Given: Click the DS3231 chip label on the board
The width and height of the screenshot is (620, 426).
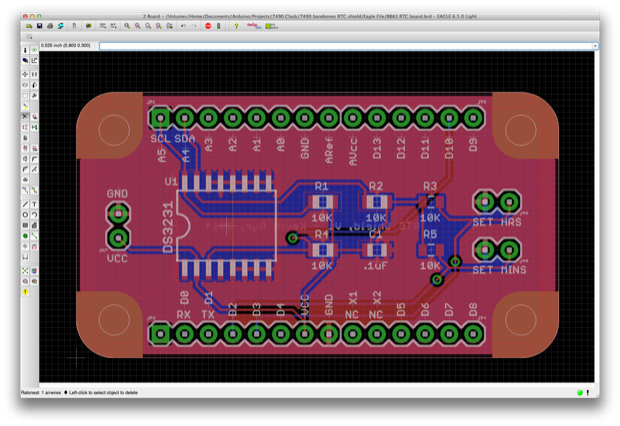Looking at the screenshot, I should pyautogui.click(x=168, y=227).
